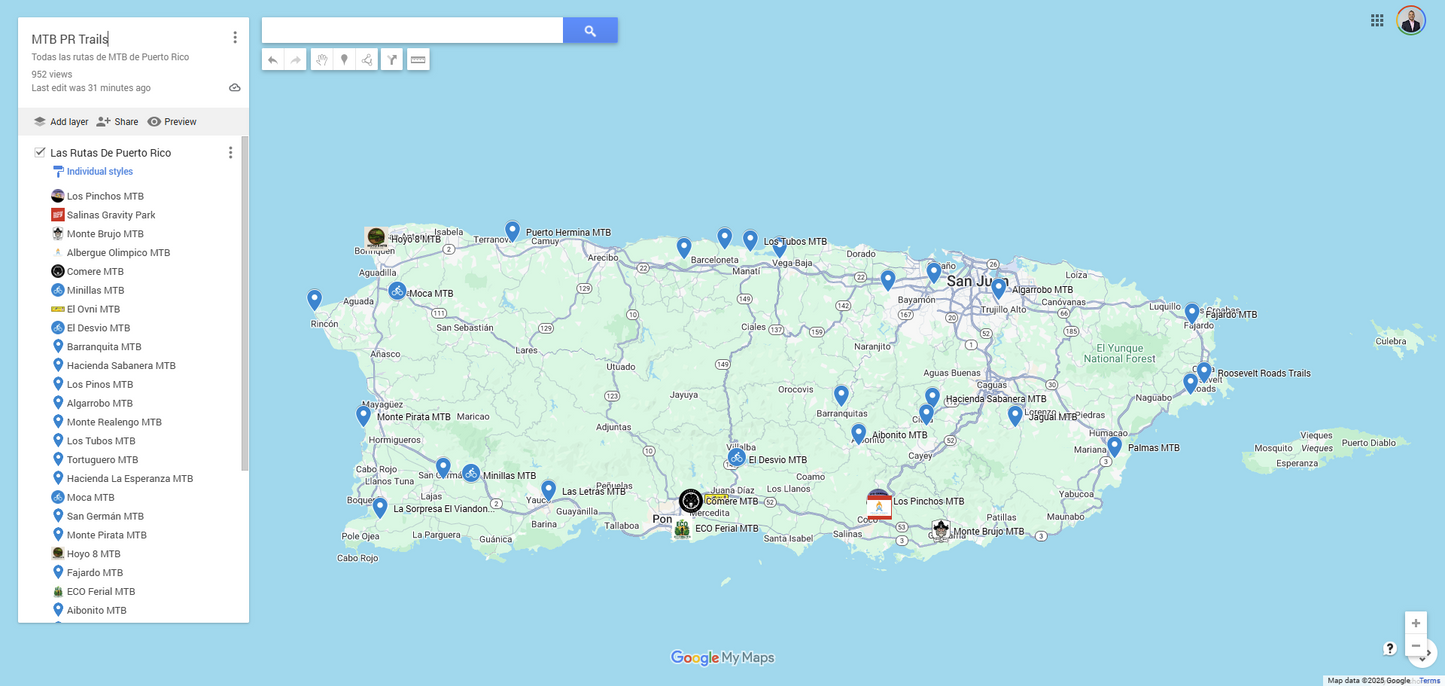This screenshot has height=686, width=1445.
Task: Toggle visibility of Las Rutas De Puerto Rico layer
Action: point(39,152)
